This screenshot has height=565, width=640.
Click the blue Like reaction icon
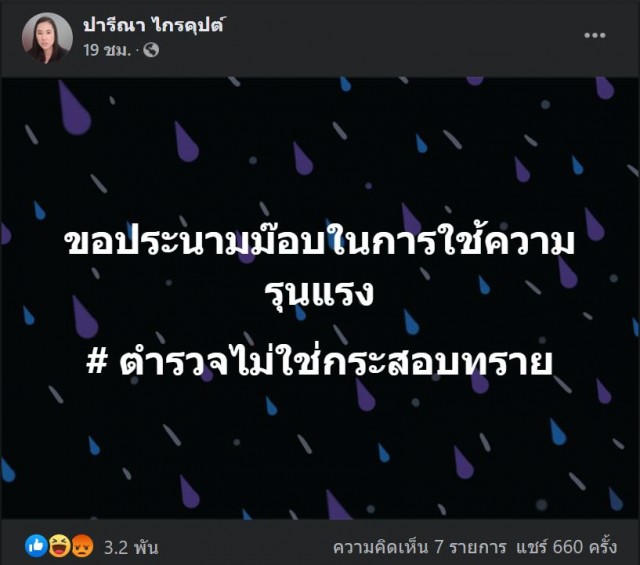click(36, 545)
